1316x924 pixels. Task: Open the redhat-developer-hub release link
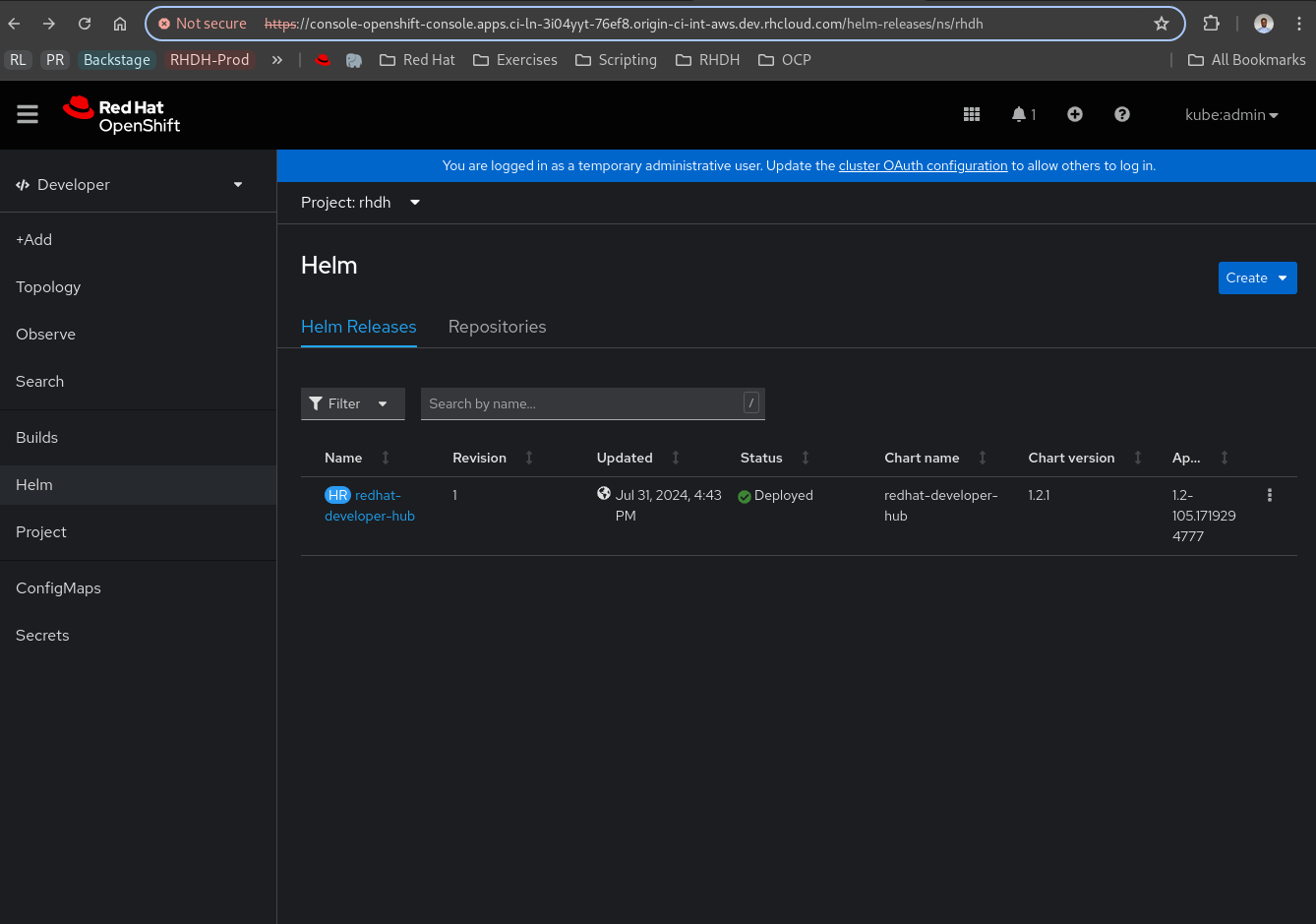pyautogui.click(x=370, y=506)
